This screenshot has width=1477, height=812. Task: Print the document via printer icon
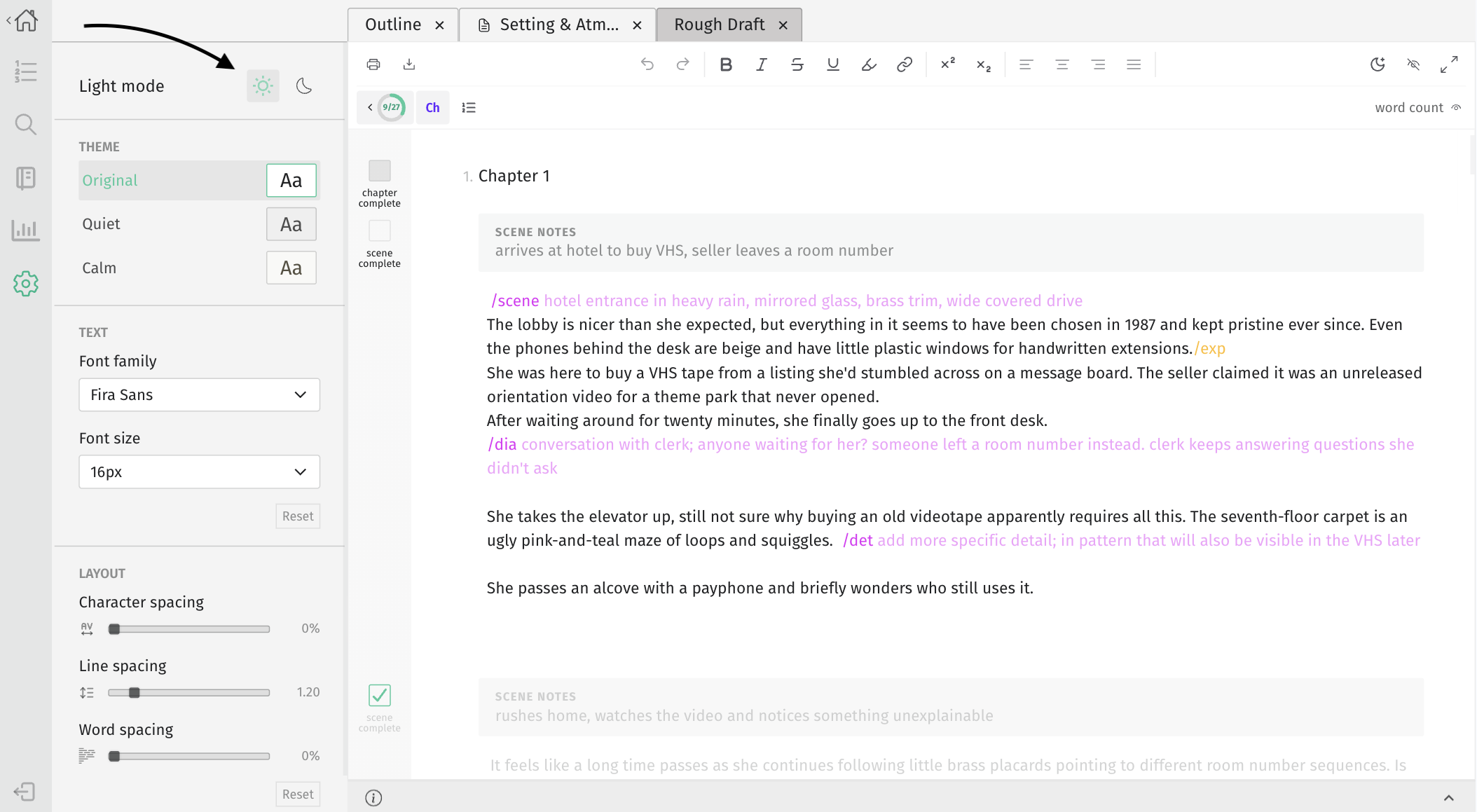[373, 64]
